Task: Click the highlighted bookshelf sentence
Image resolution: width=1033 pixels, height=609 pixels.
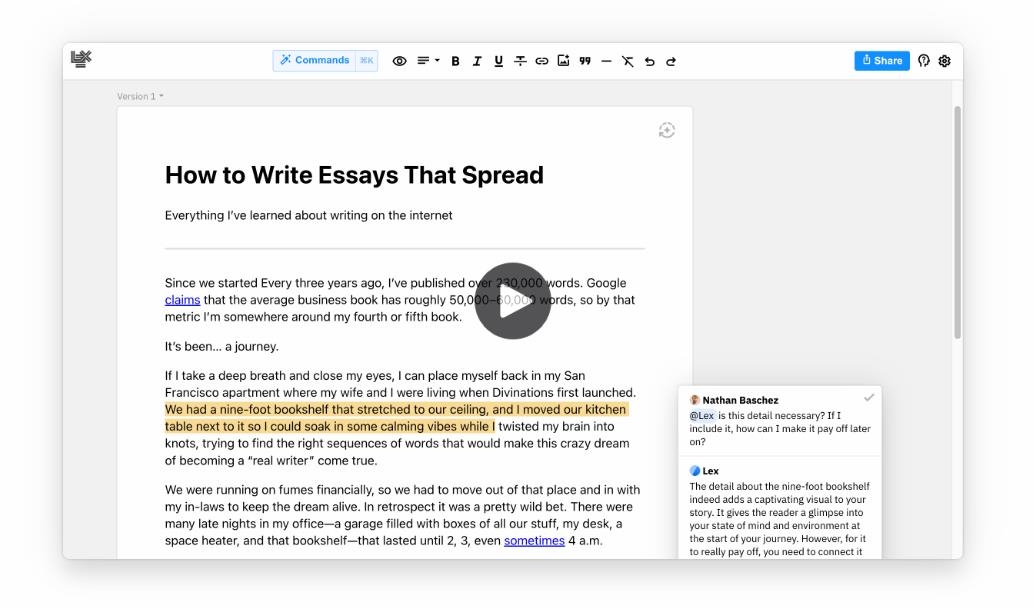Action: click(396, 418)
